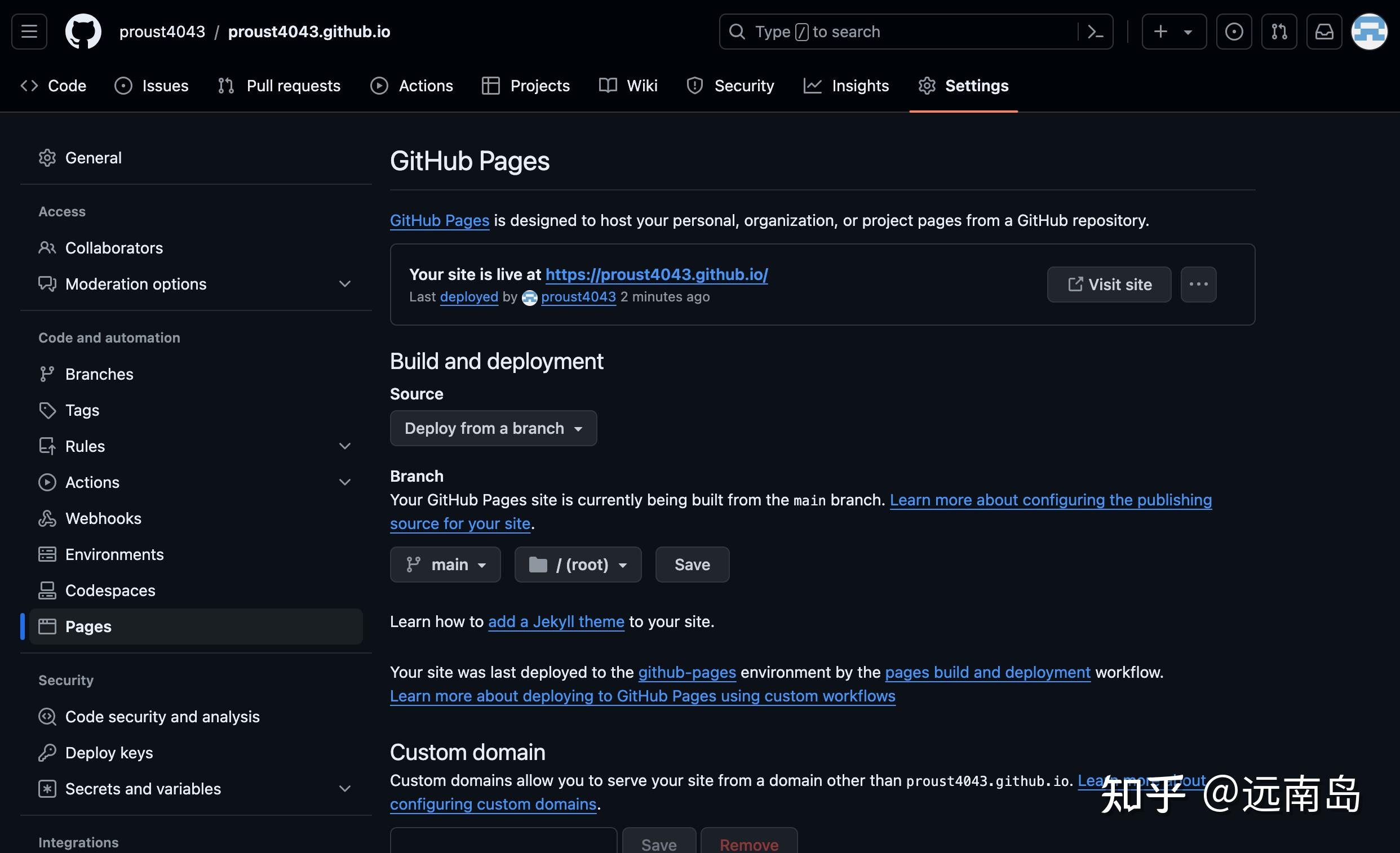Expand the Secrets and variables section
The width and height of the screenshot is (1400, 853).
click(345, 788)
